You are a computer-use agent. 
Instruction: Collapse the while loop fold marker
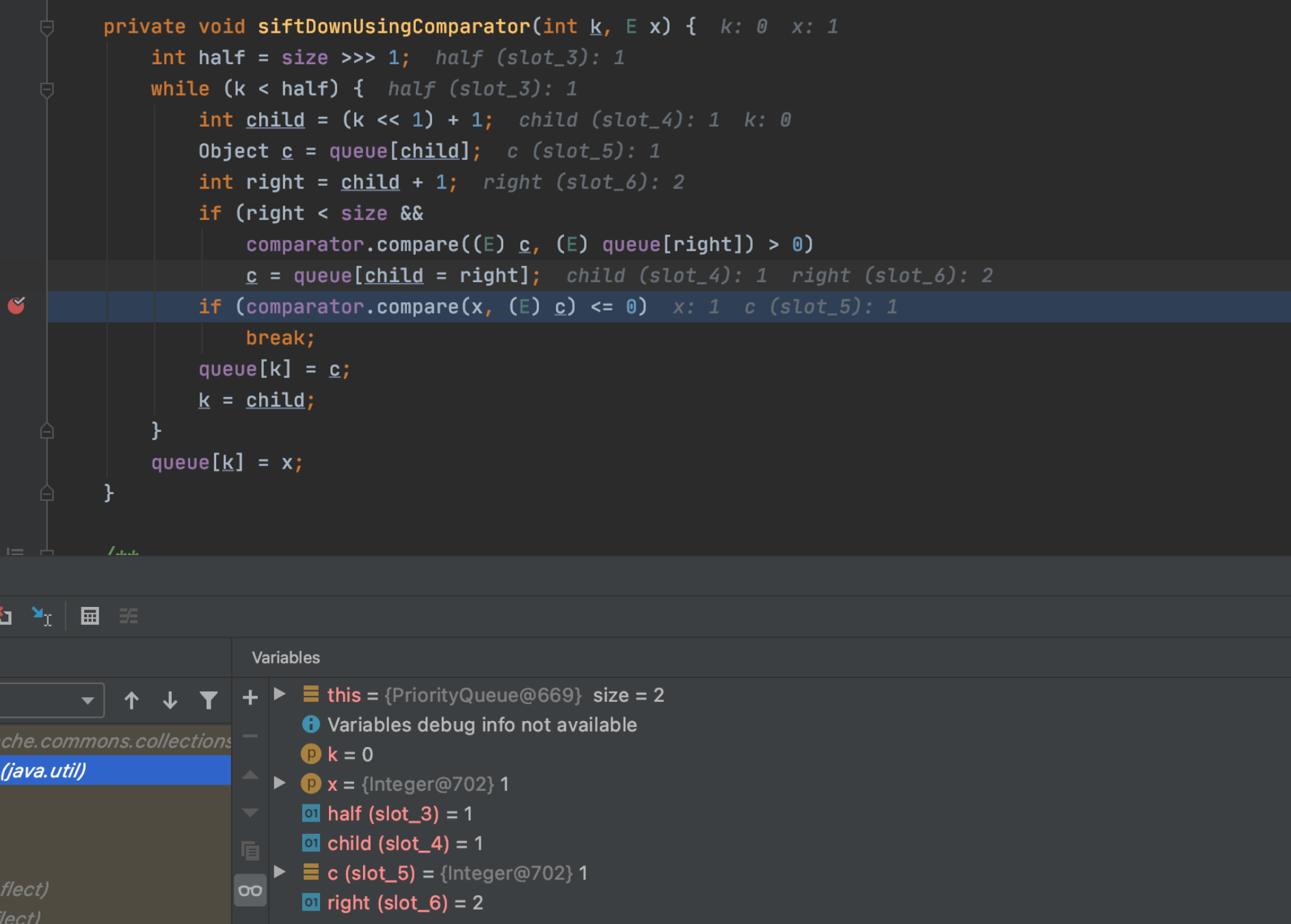[x=47, y=90]
